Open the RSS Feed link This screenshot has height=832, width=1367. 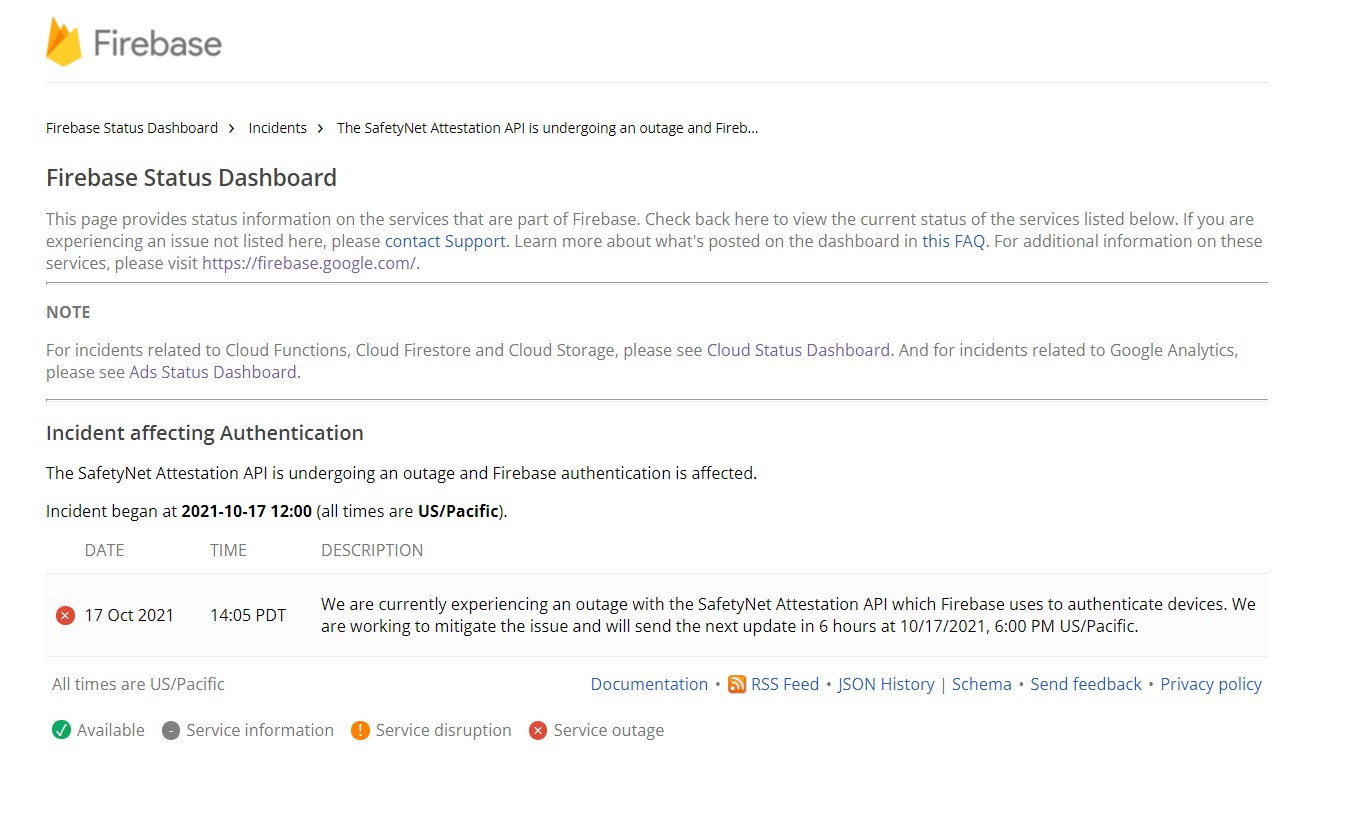point(785,684)
